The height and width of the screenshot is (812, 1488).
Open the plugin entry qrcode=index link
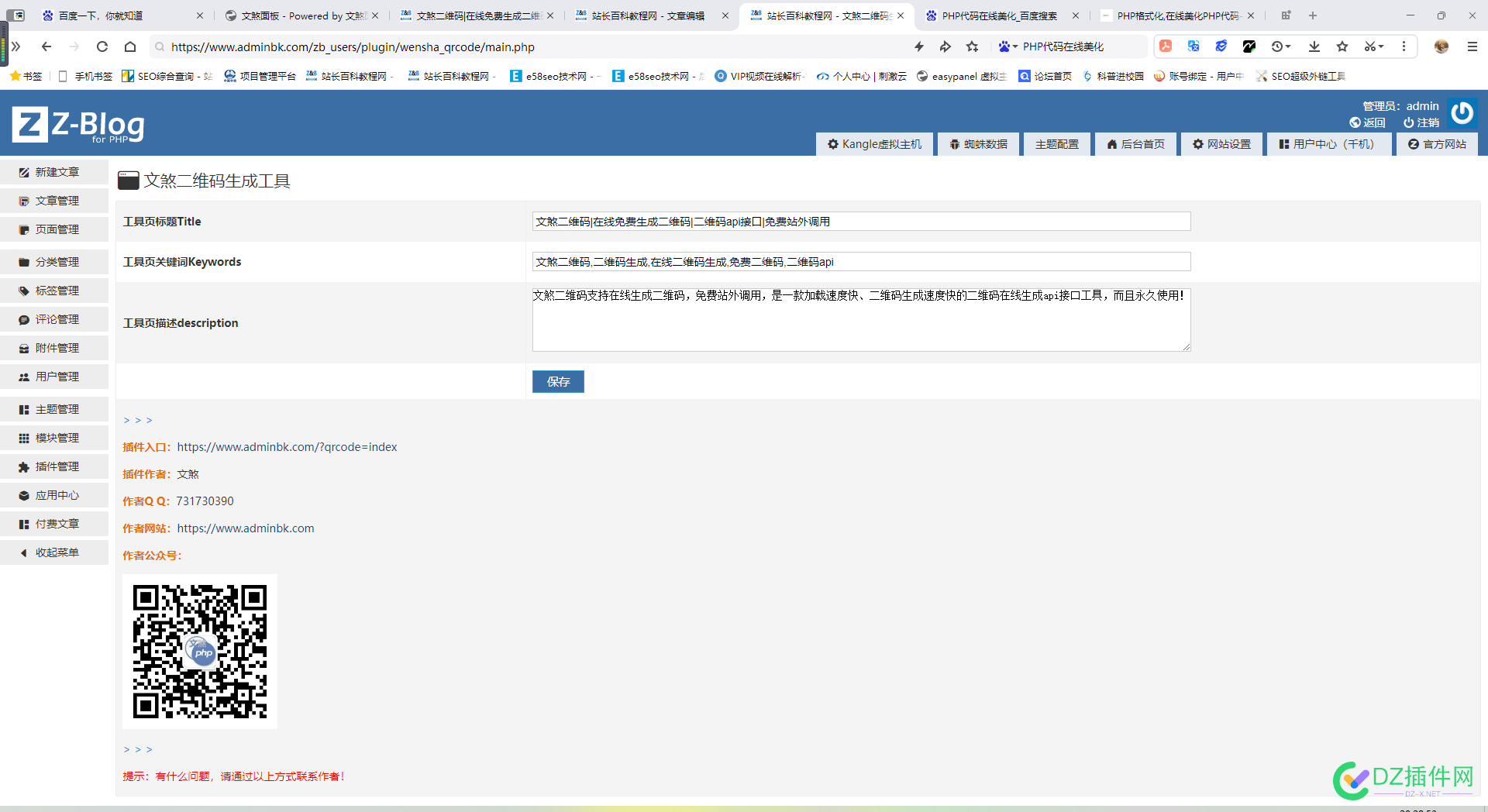[287, 447]
